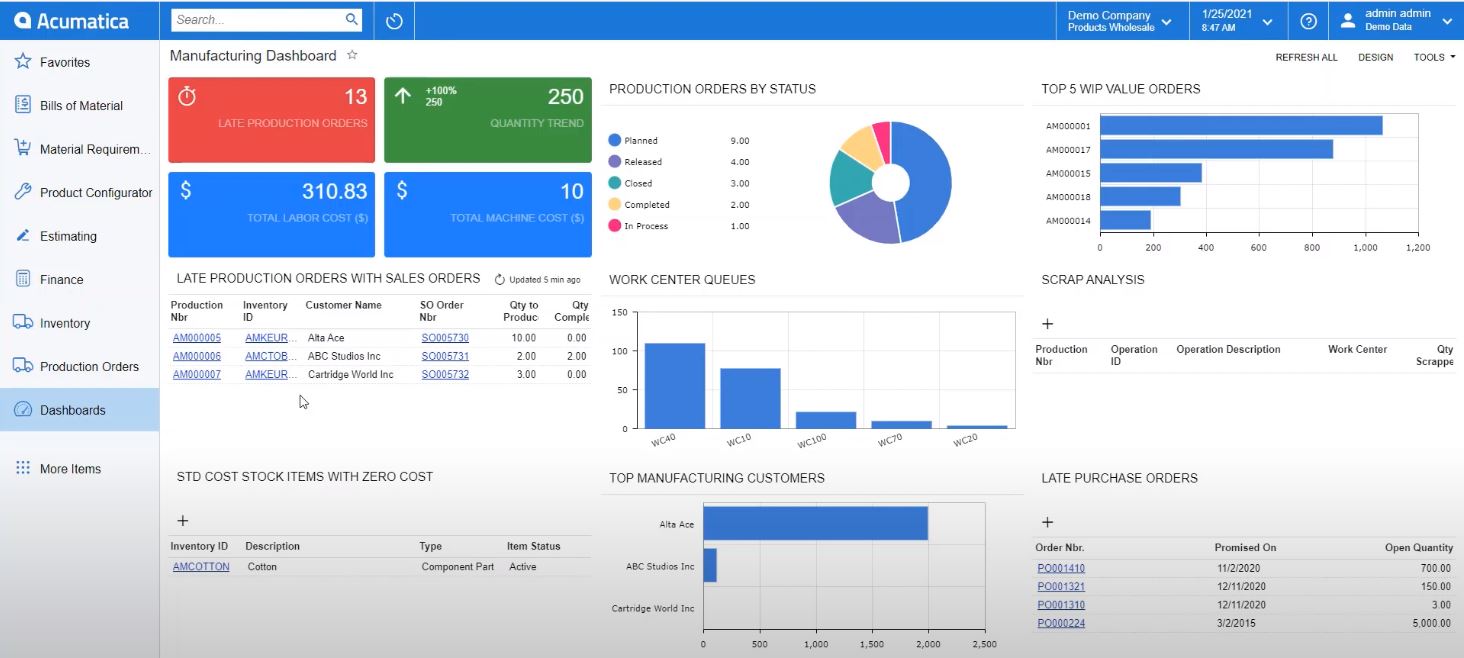Screen dimensions: 1464x658
Task: Select the Product Configurator wrench icon
Action: [23, 192]
